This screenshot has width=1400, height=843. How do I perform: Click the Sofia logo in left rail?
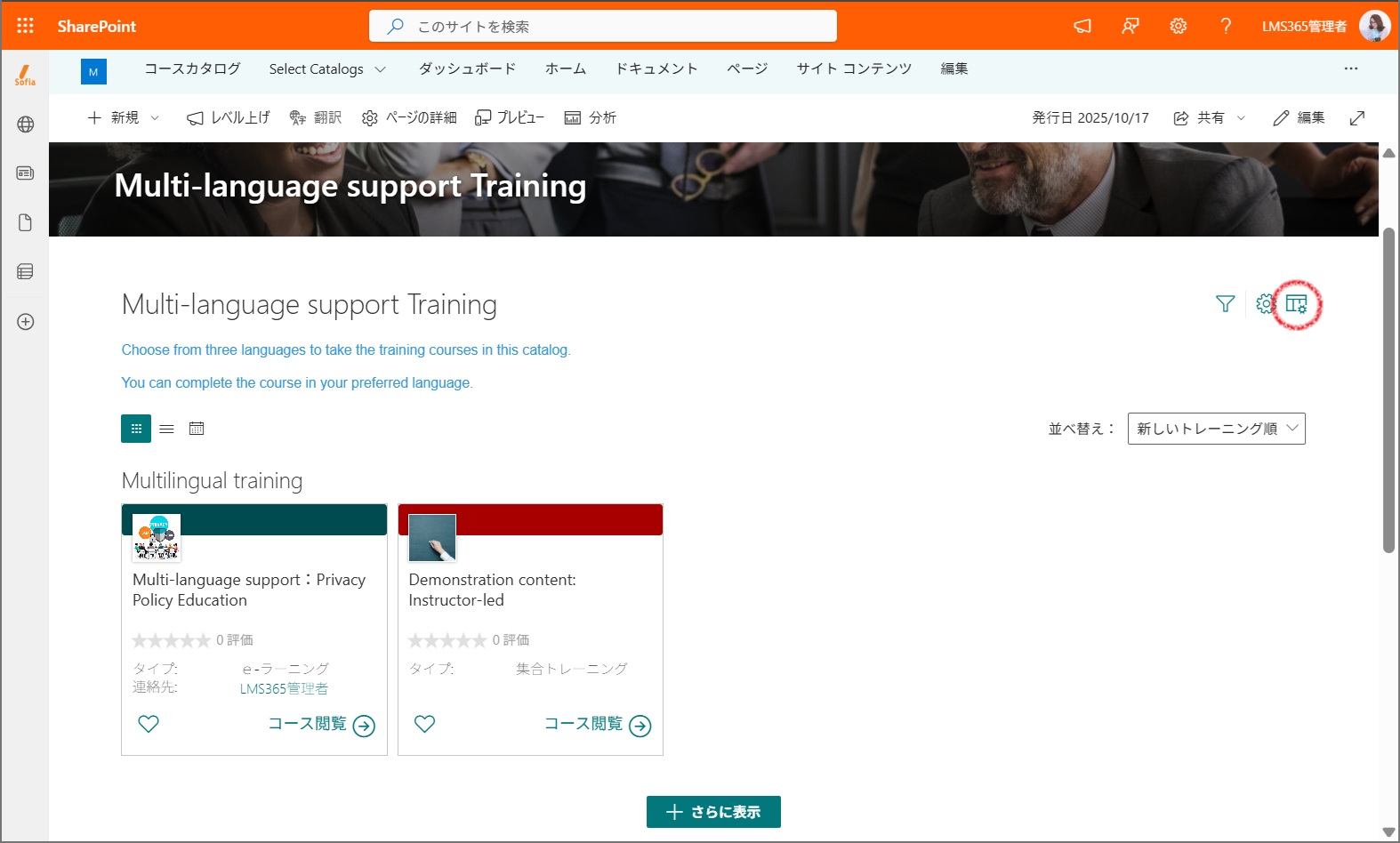25,76
